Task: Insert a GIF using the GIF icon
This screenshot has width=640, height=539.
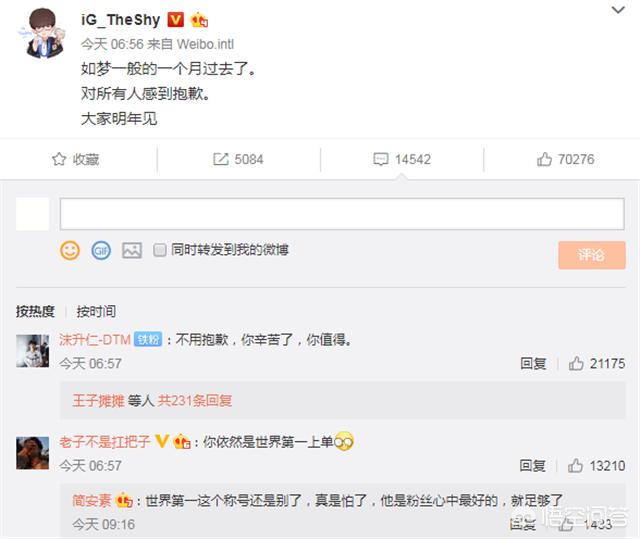Action: tap(101, 250)
